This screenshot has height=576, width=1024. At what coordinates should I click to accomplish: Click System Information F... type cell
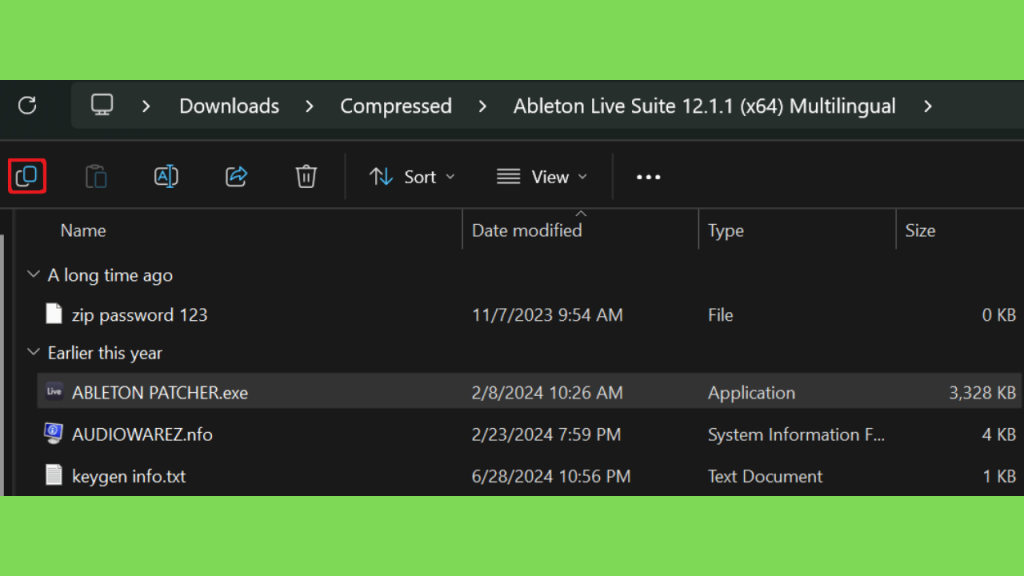(796, 434)
